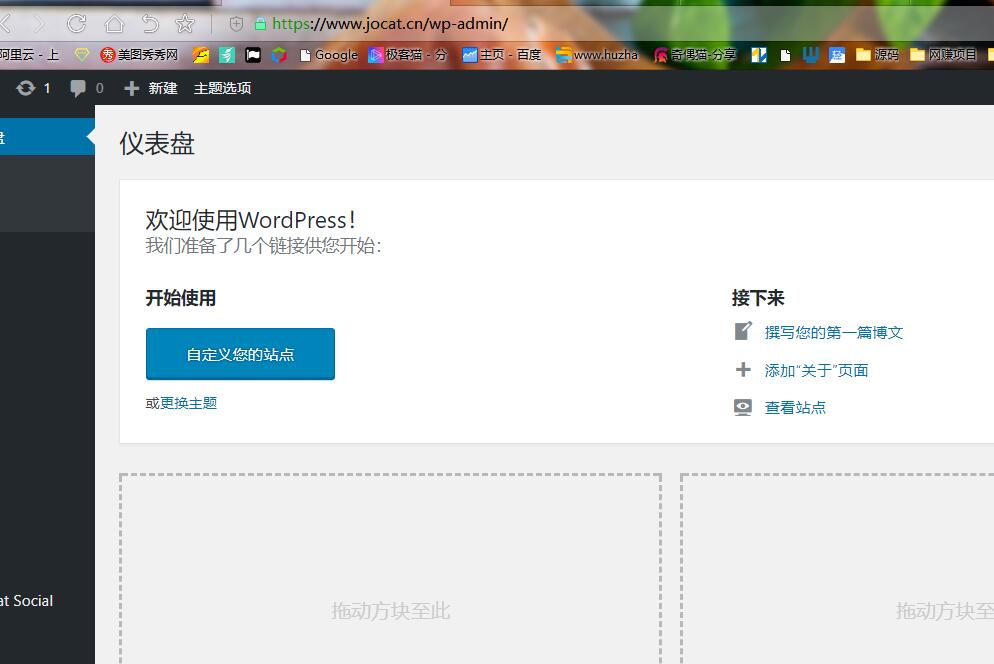Image resolution: width=994 pixels, height=664 pixels.
Task: Open the black flag bookmark icon
Action: tap(253, 55)
